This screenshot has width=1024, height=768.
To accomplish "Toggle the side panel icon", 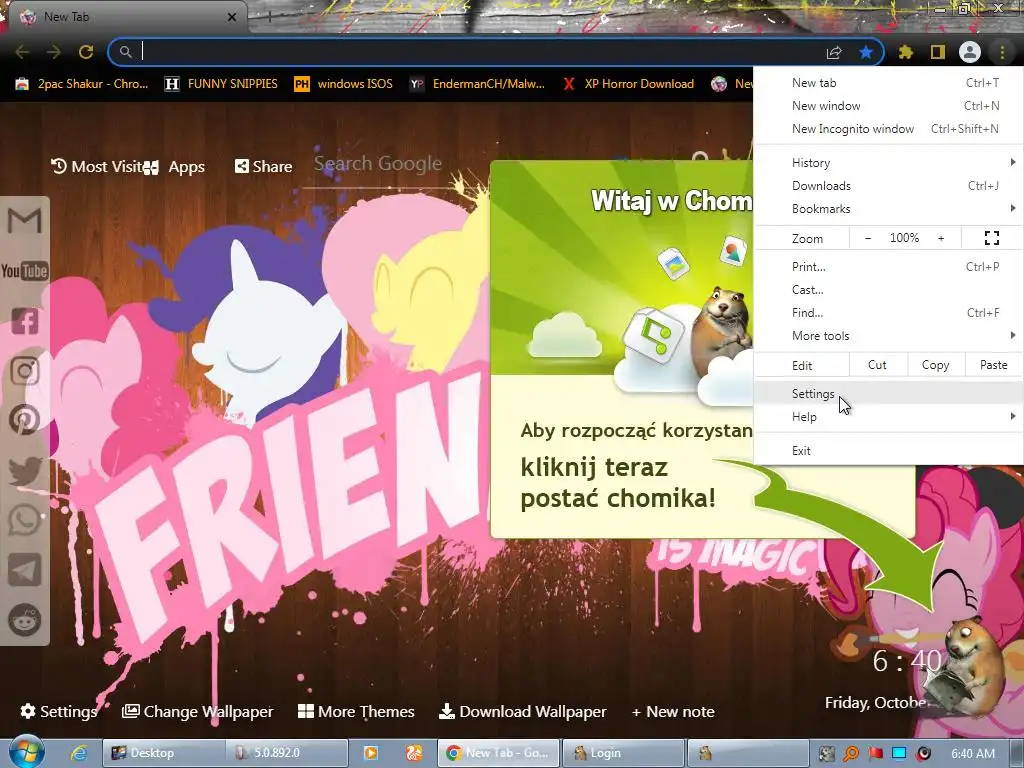I will coord(938,52).
